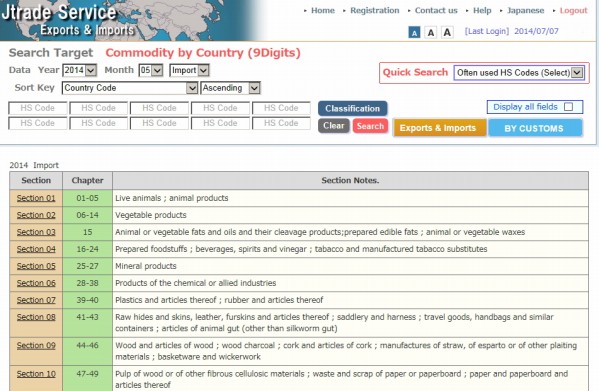Open the Help menu link
Screen dimensions: 599x391
[x=482, y=11]
